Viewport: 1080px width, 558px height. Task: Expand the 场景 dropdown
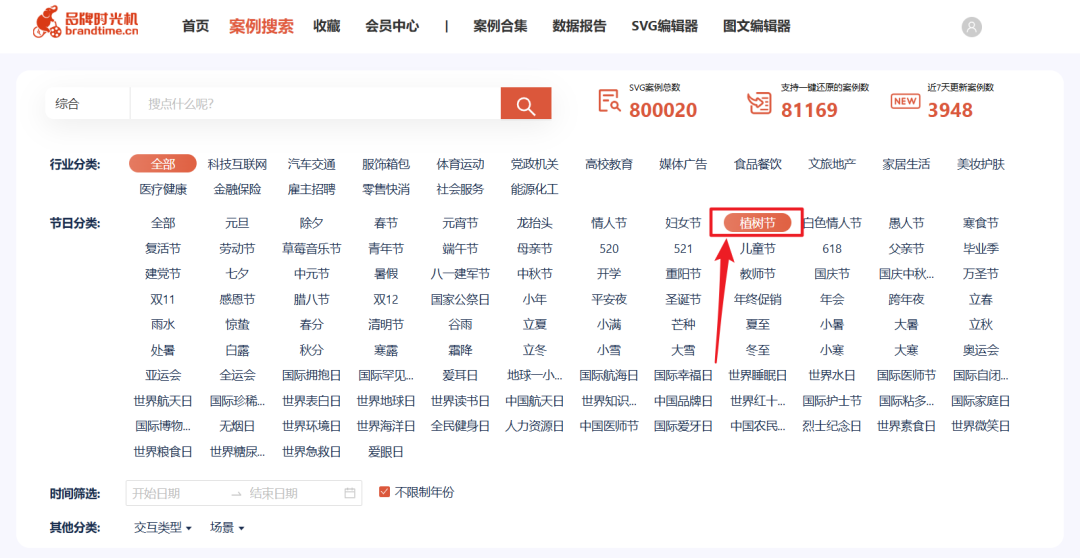coord(227,528)
